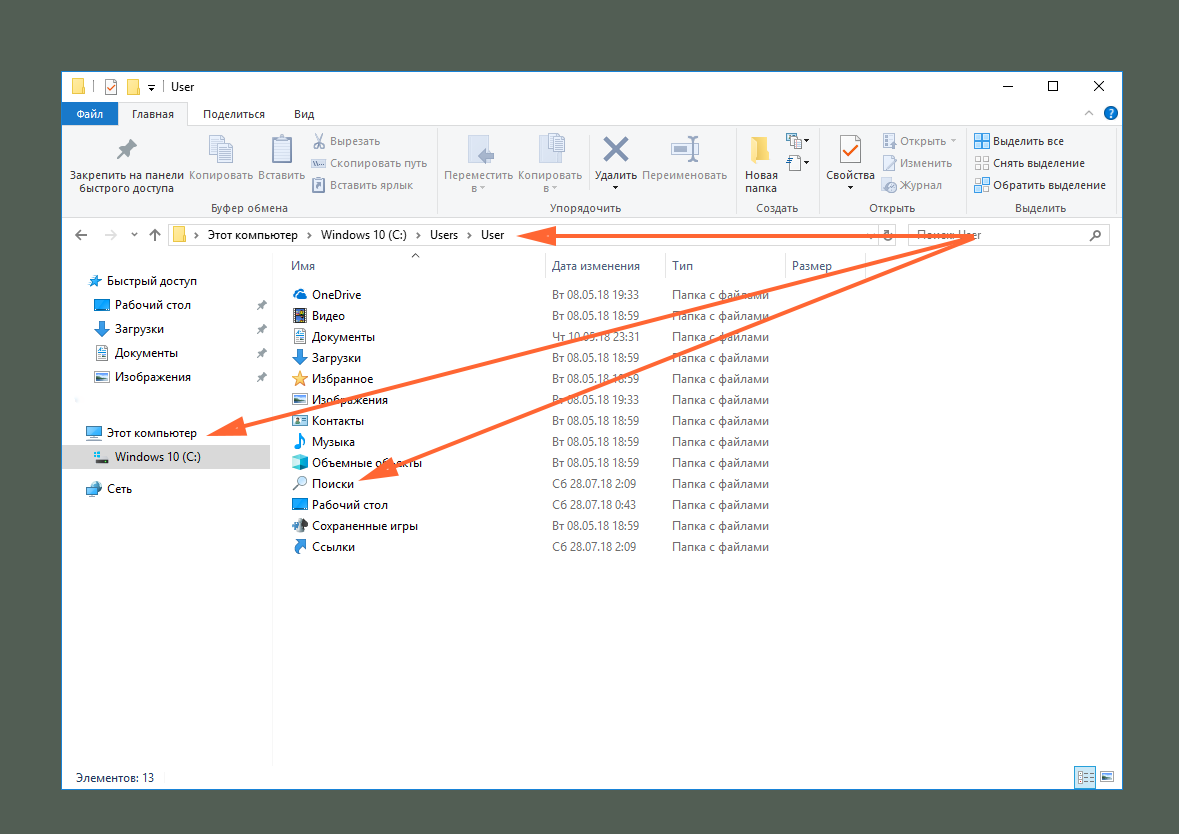Switch to the View ribbon tab
1179x834 pixels.
click(304, 114)
